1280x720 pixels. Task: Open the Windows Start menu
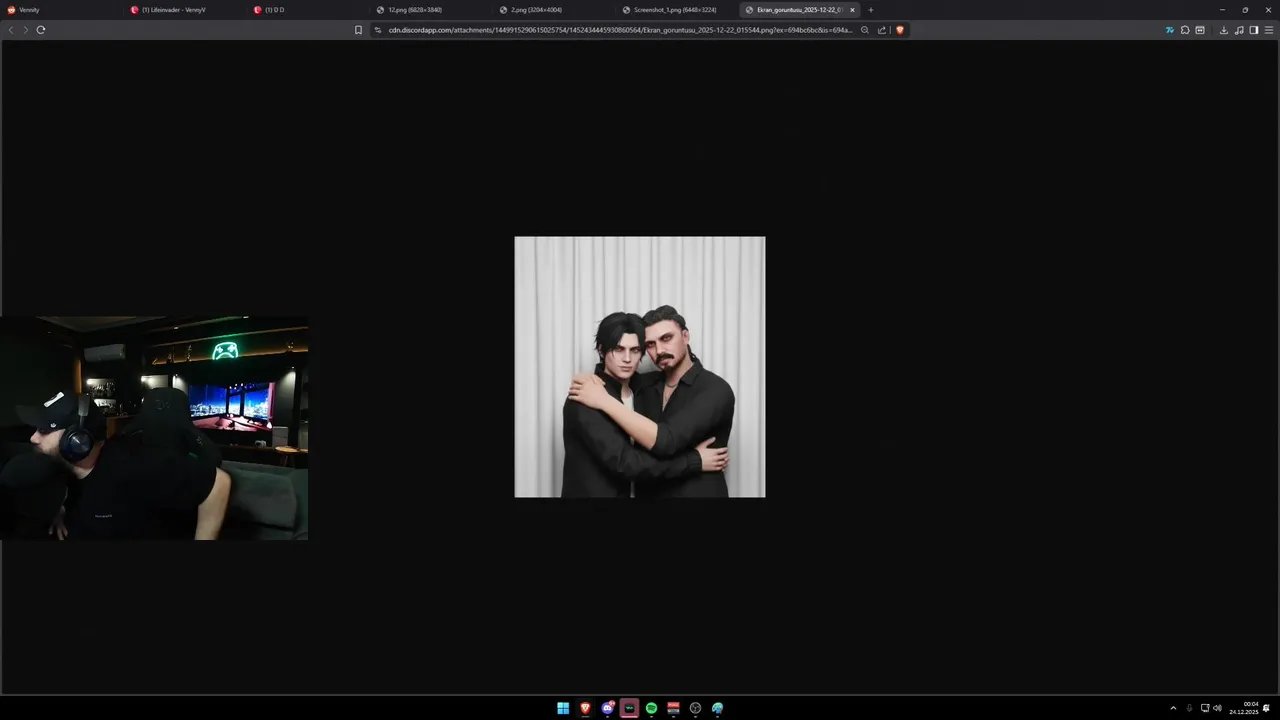[x=563, y=708]
